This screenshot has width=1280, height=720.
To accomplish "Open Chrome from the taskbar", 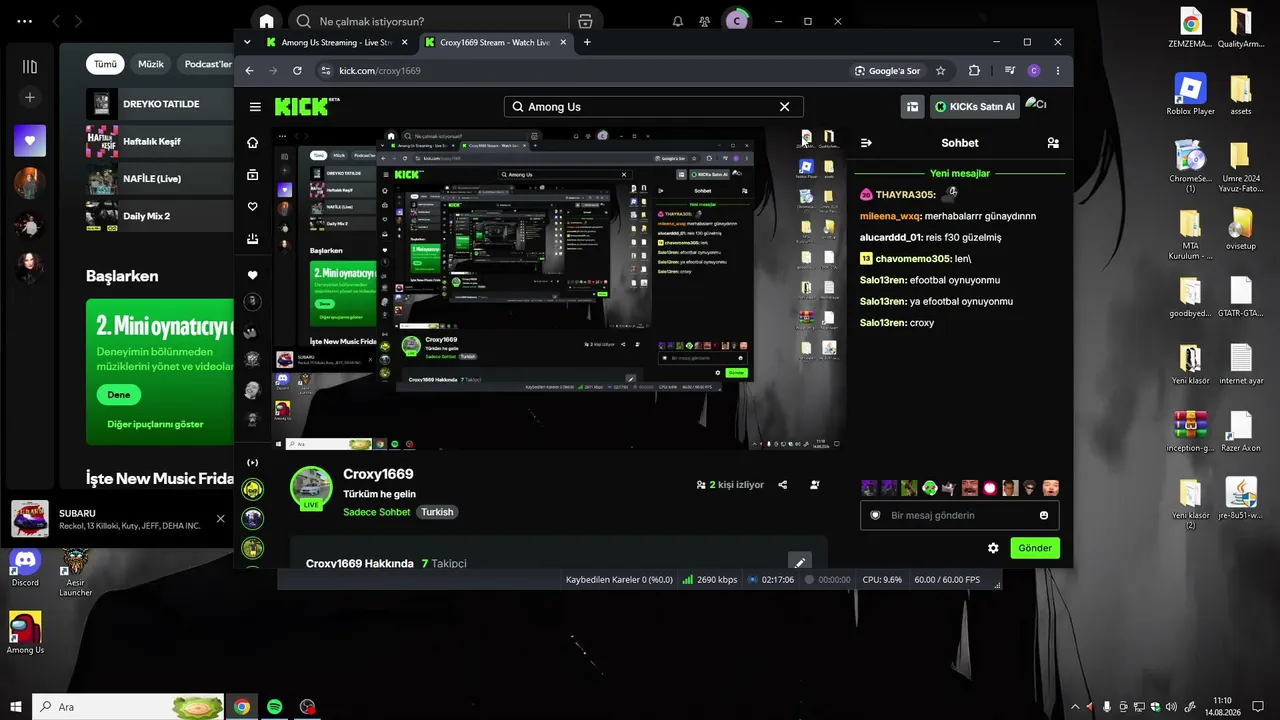I will tap(241, 707).
